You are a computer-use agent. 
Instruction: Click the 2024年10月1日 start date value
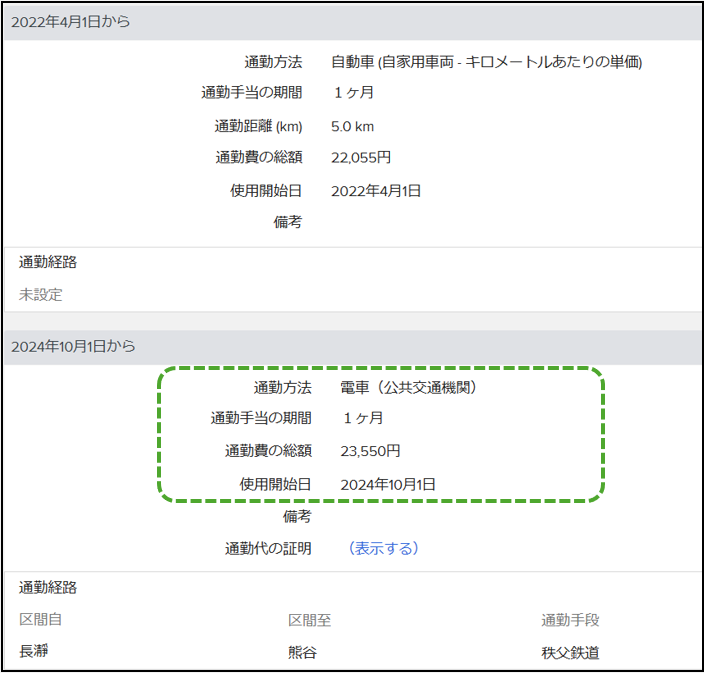(x=388, y=484)
